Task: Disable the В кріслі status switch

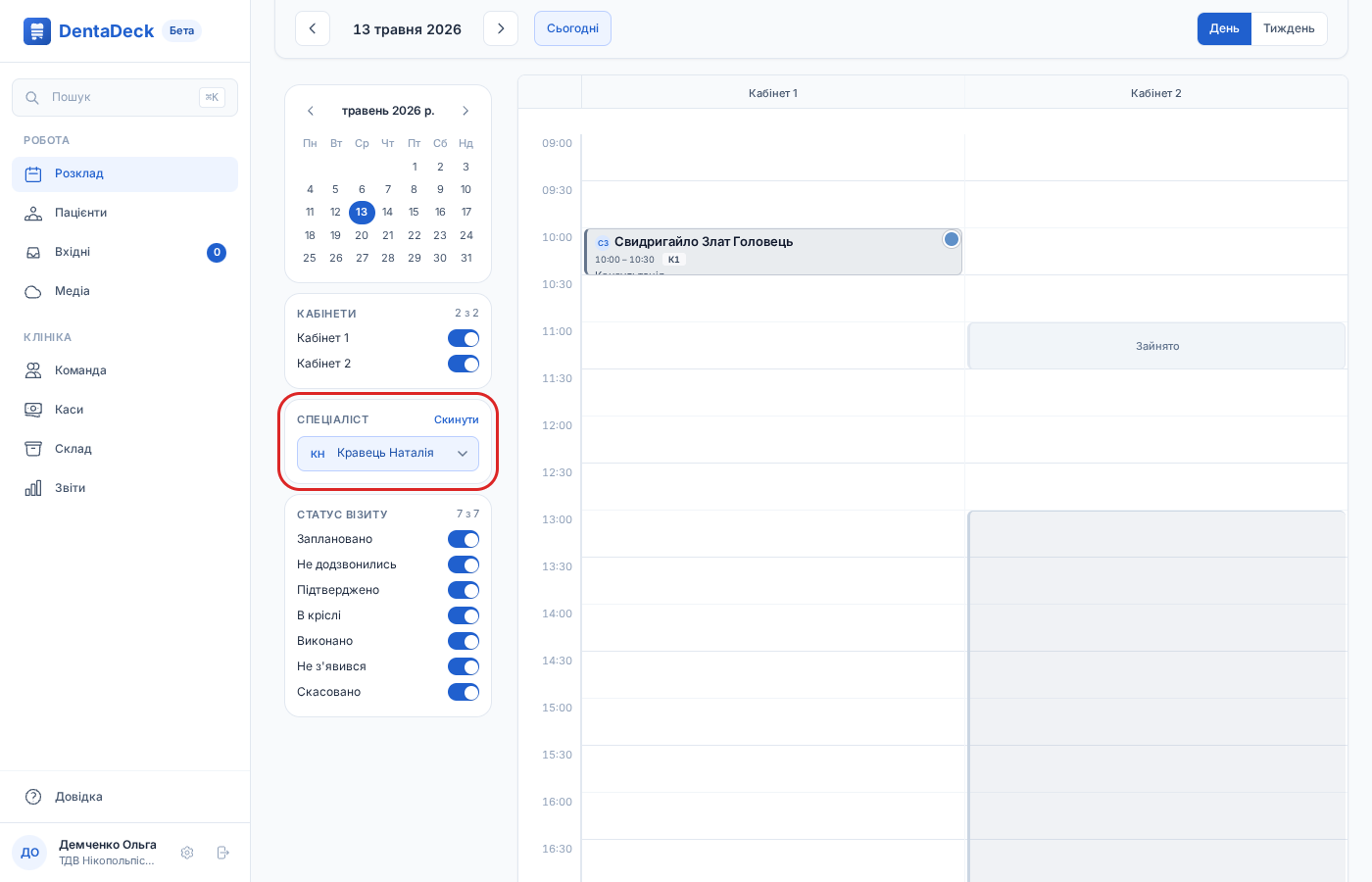Action: point(464,615)
